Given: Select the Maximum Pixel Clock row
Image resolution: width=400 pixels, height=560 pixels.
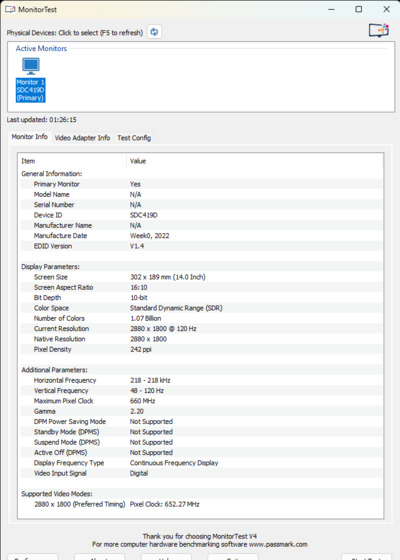Looking at the screenshot, I should click(201, 401).
